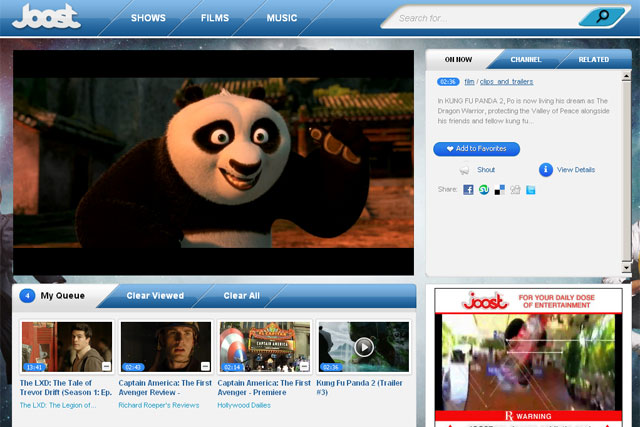This screenshot has height=427, width=640.
Task: Open Captain America Premiere thumbnail
Action: point(264,347)
